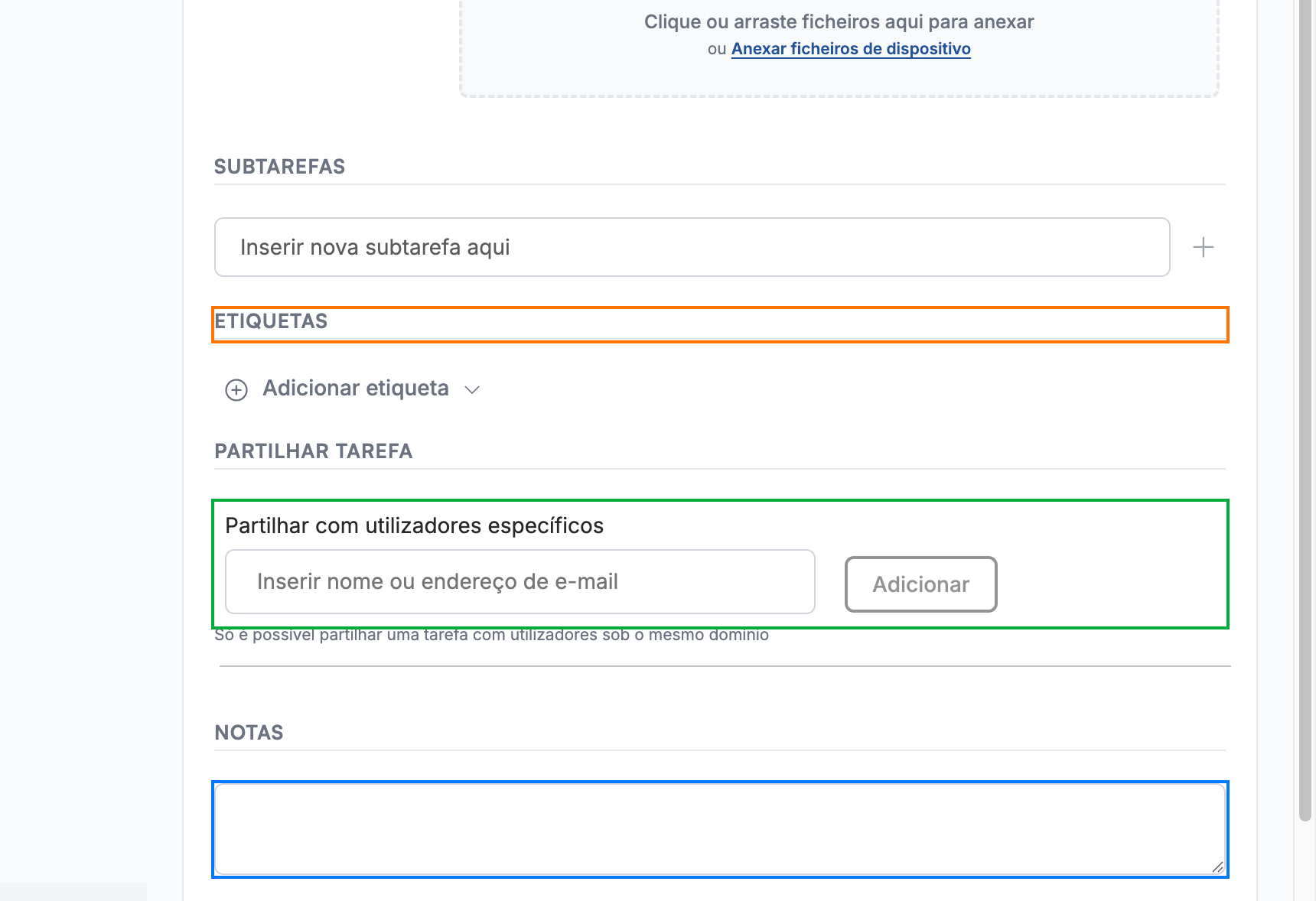Image resolution: width=1316 pixels, height=901 pixels.
Task: Select the NOTAS section heading
Action: point(249,733)
